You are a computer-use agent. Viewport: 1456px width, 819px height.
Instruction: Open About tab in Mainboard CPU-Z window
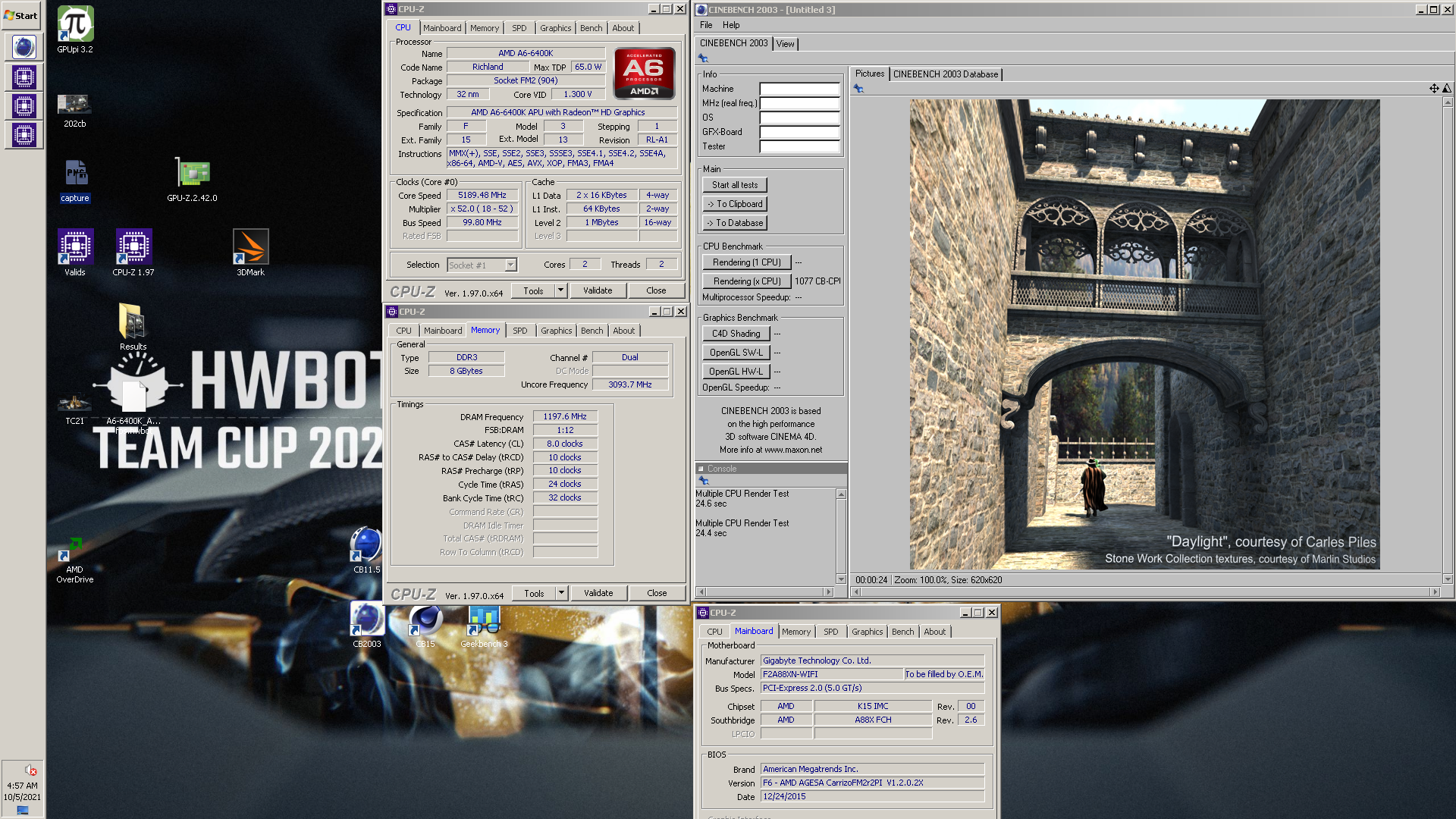[x=934, y=632]
